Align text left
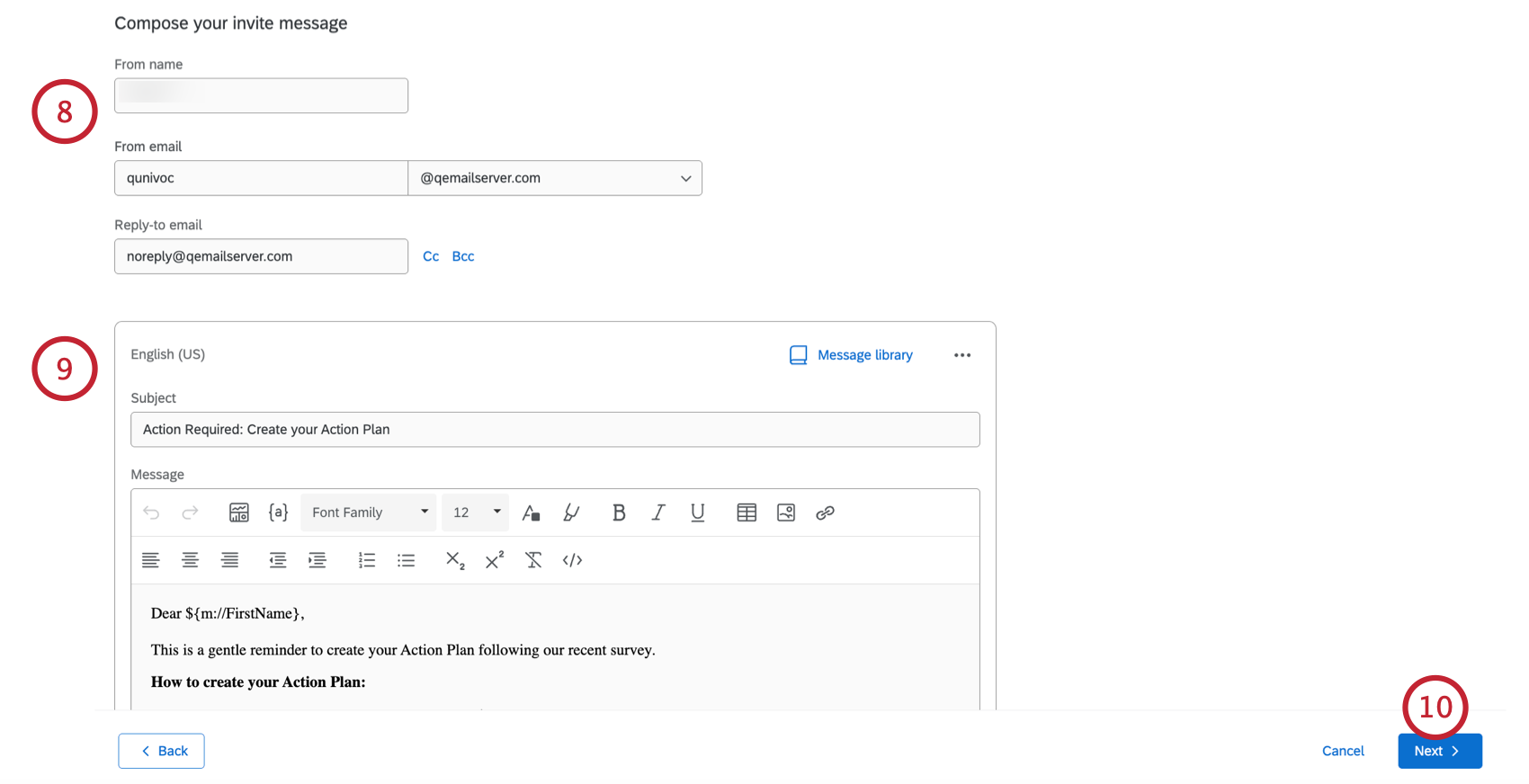1529x784 pixels. tap(151, 560)
